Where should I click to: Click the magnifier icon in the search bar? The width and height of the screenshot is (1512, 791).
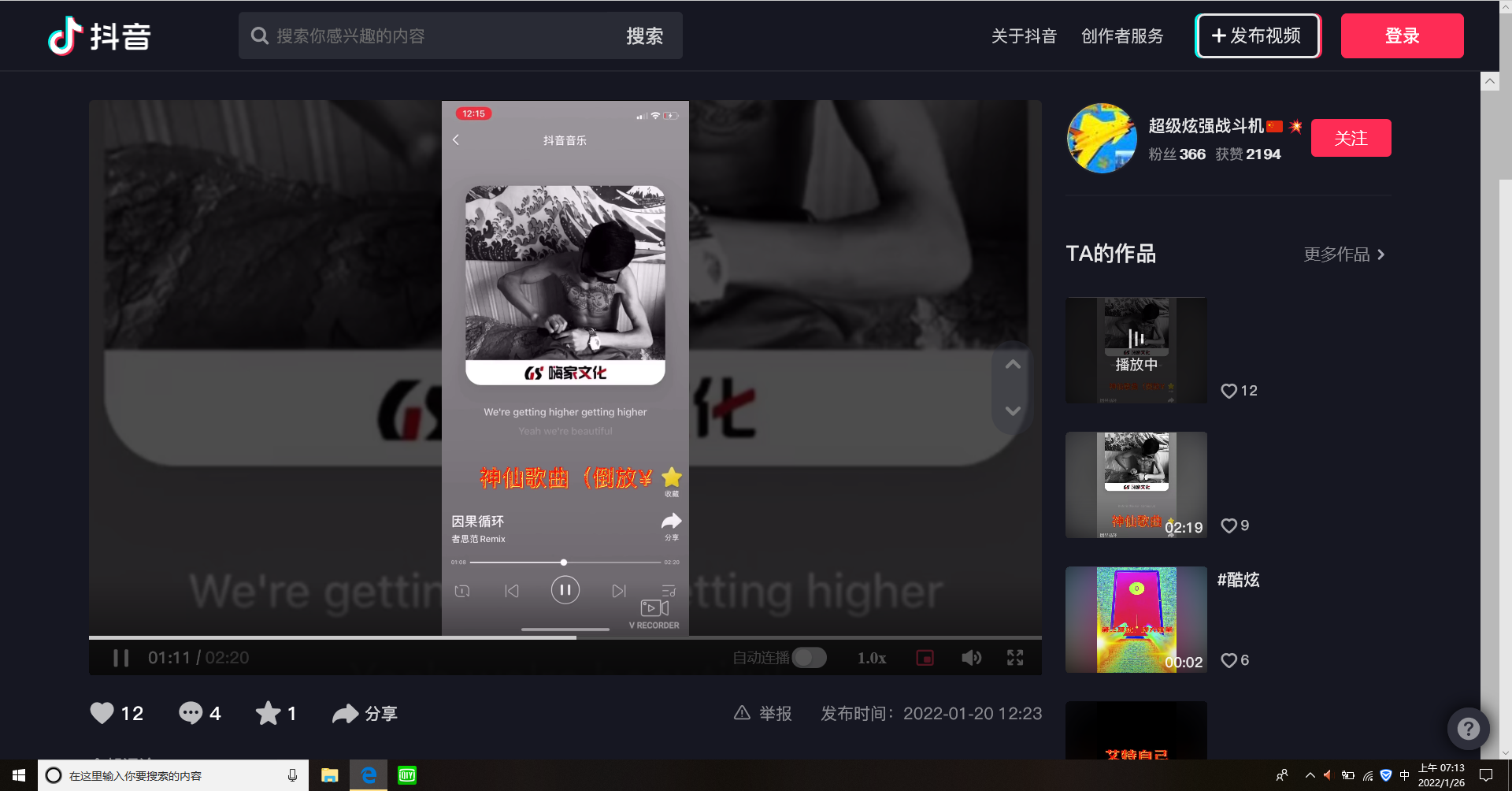click(259, 36)
